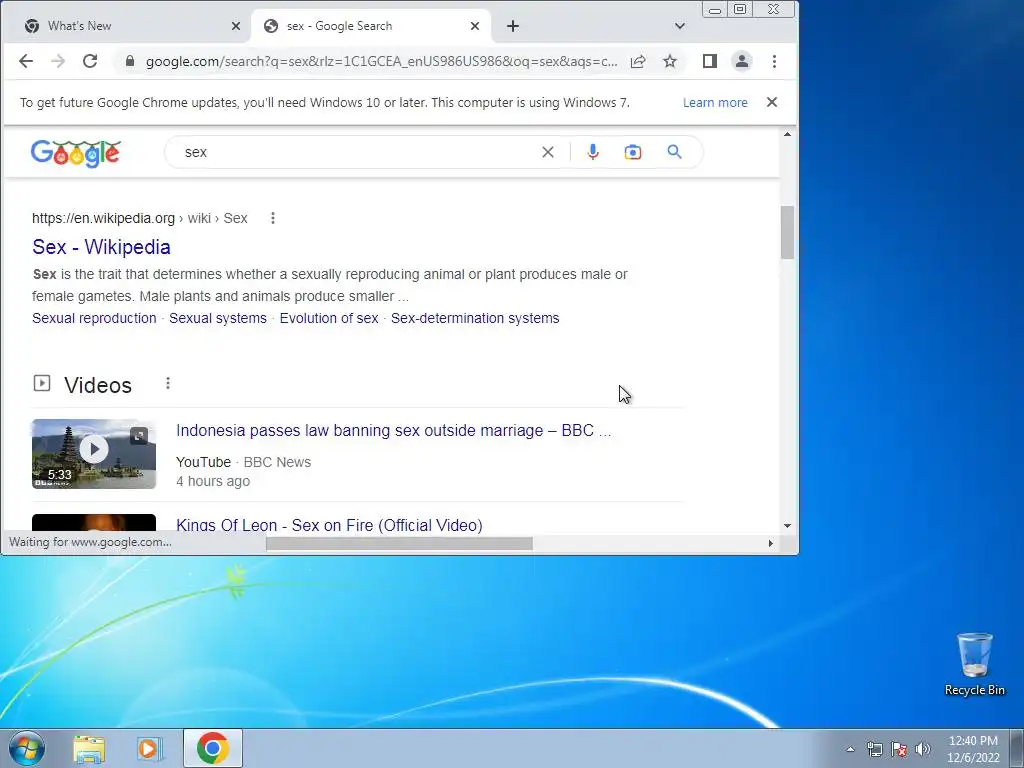Open the Chrome profile avatar

[x=742, y=61]
